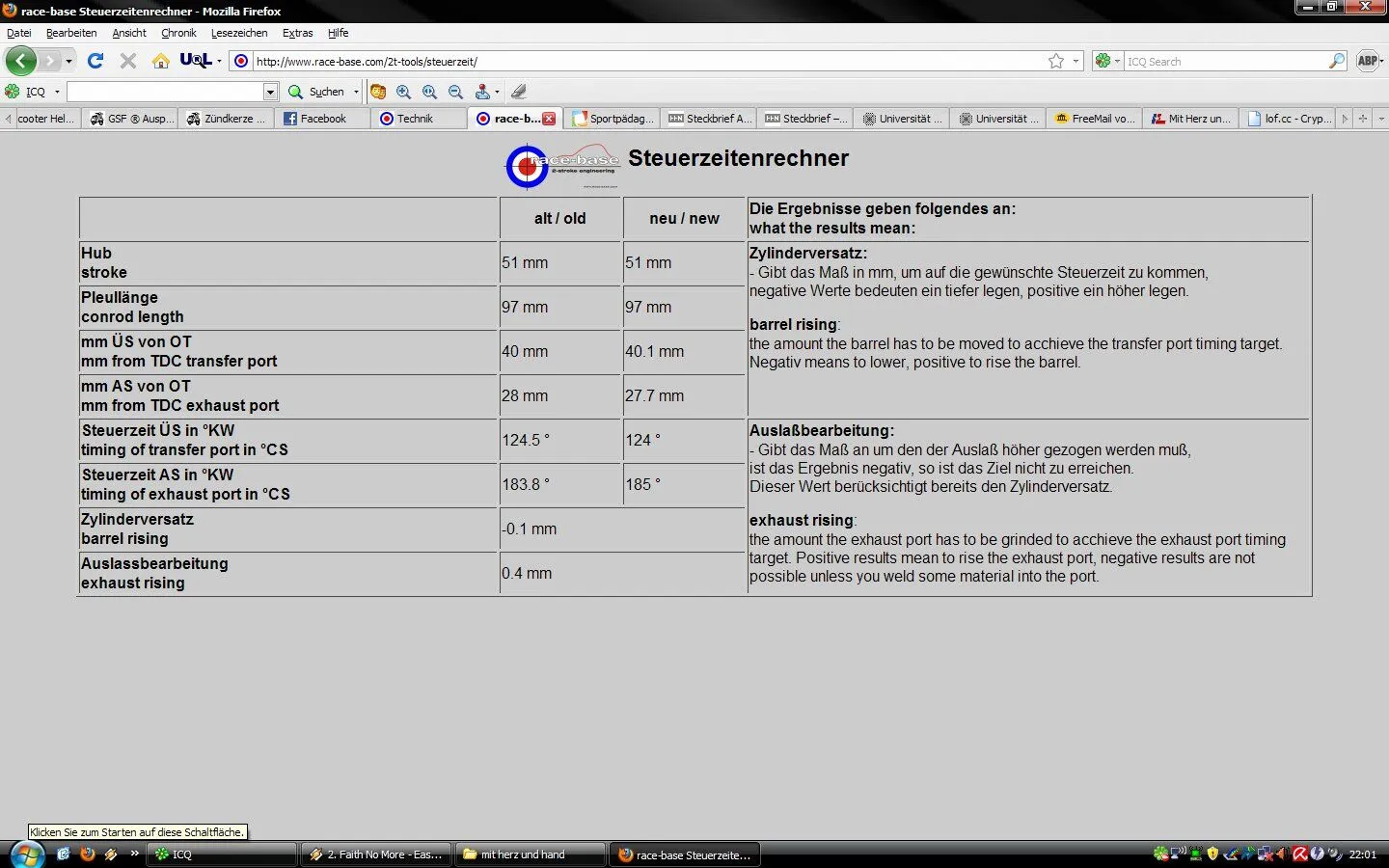Go to home page via house icon
Viewport: 1389px width, 868px height.
[161, 61]
